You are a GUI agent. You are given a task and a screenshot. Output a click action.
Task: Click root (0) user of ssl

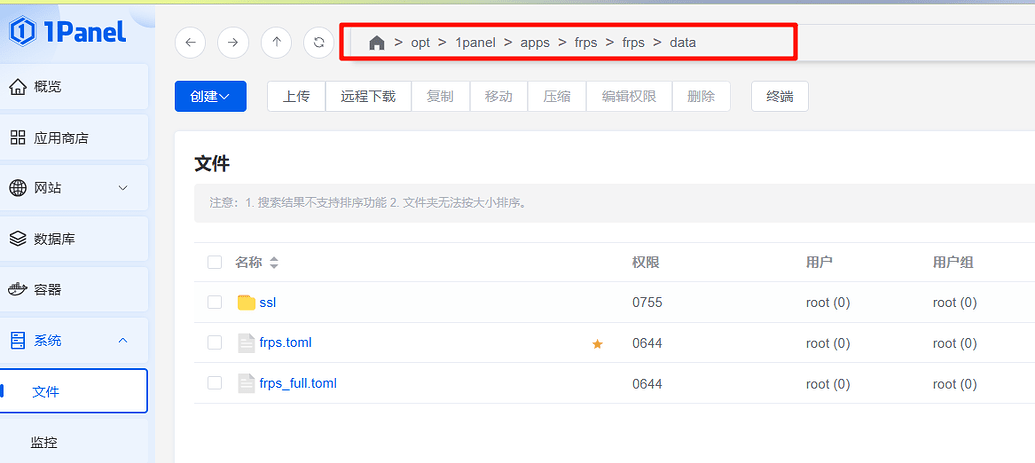(x=828, y=303)
